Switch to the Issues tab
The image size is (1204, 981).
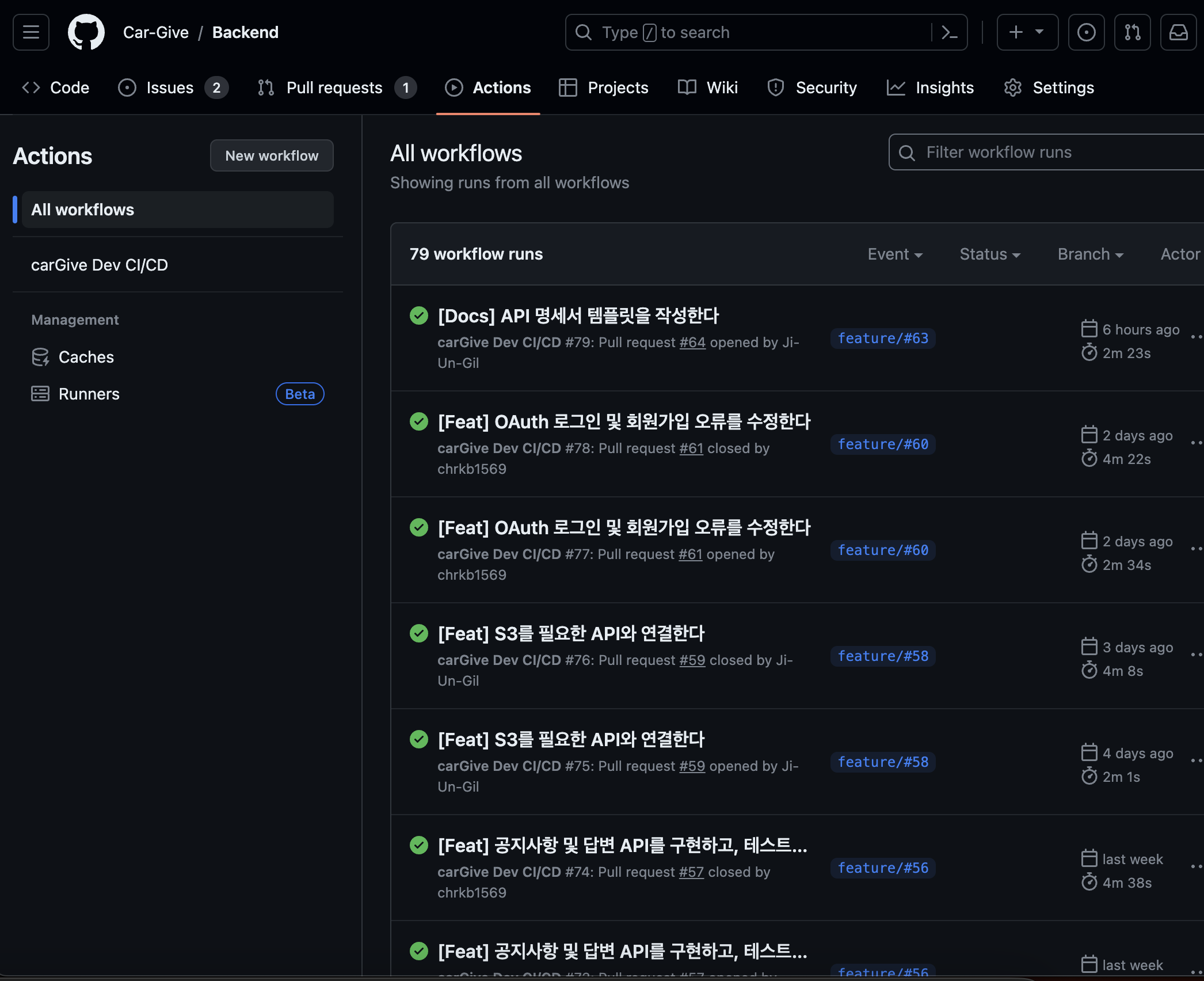click(173, 88)
